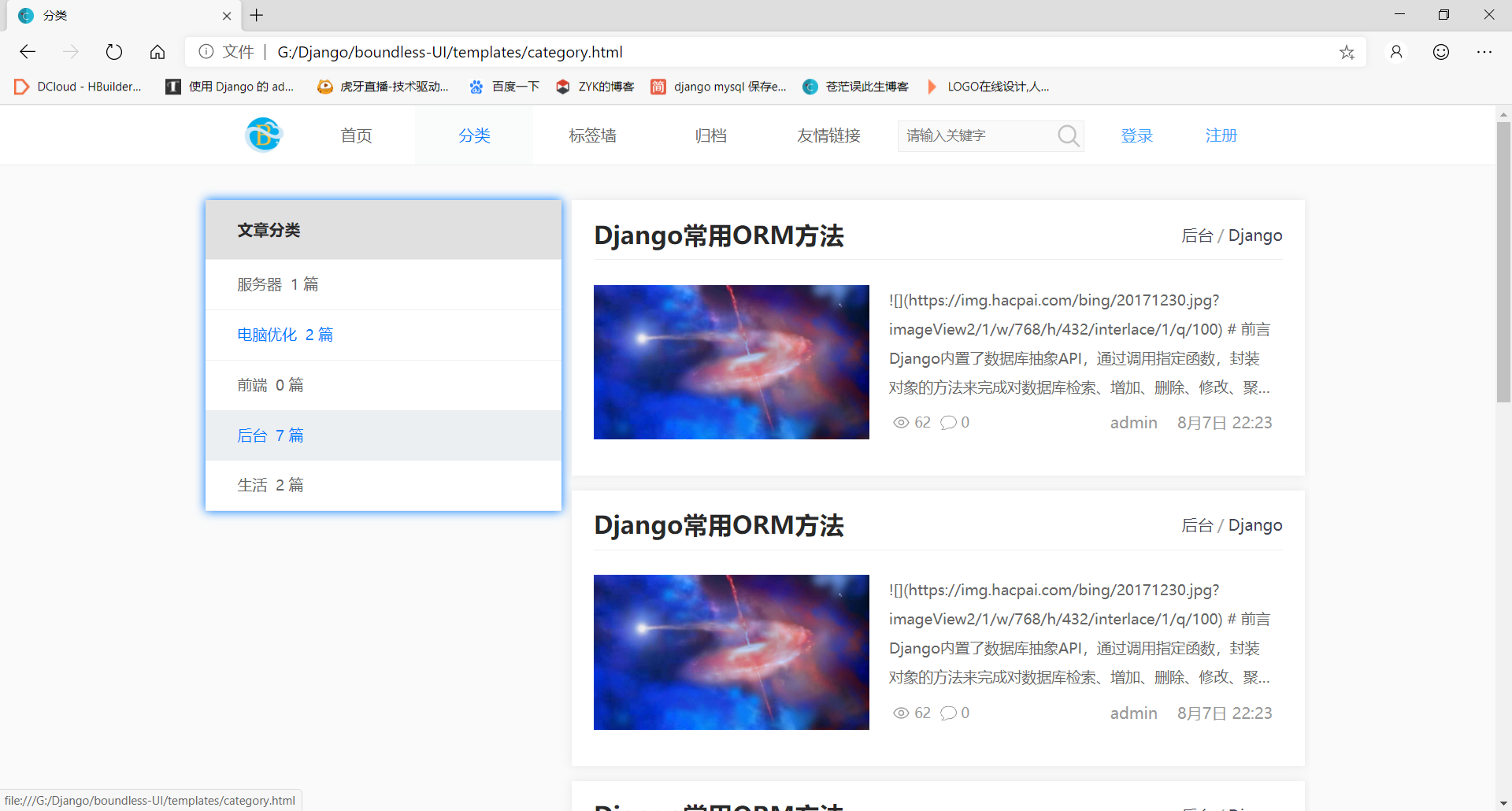1512x811 pixels.
Task: Click the 注册 link
Action: click(x=1221, y=135)
